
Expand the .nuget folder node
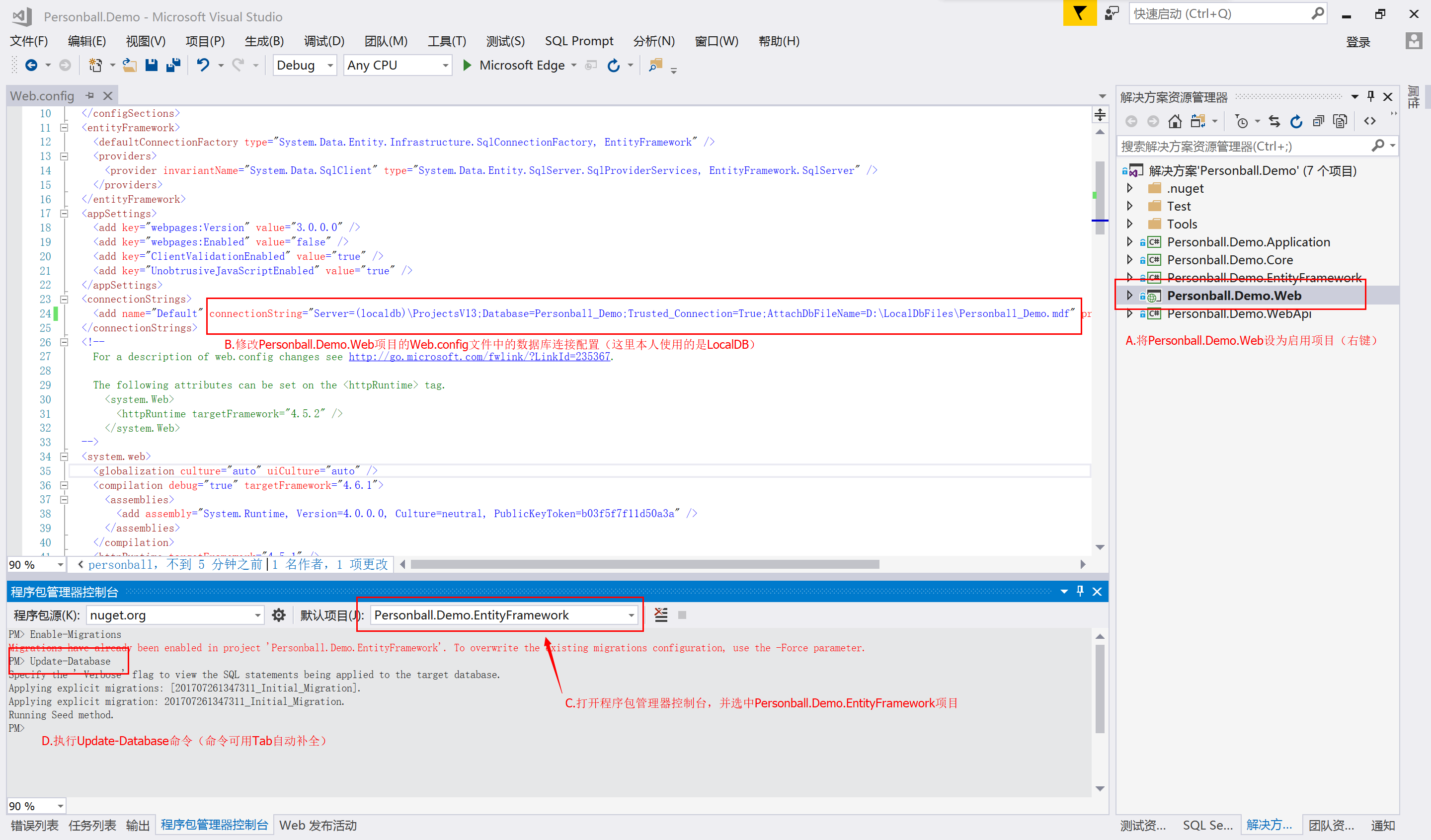click(1129, 188)
